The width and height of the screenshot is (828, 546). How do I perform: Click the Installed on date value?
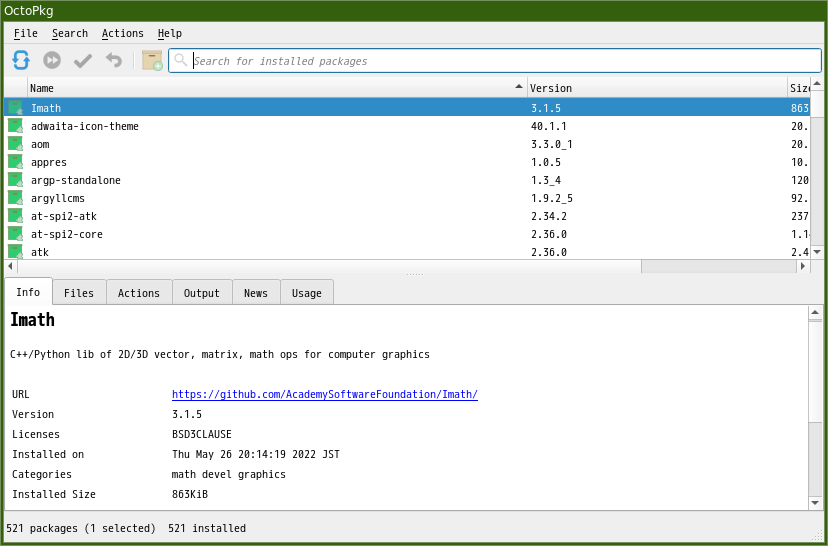tap(256, 455)
